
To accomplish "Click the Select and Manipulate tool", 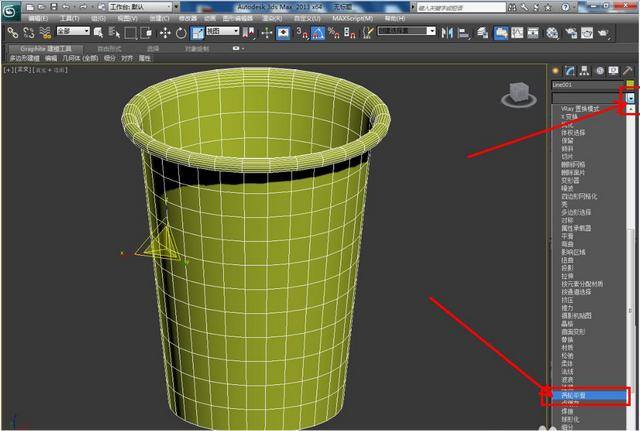I will click(x=267, y=33).
